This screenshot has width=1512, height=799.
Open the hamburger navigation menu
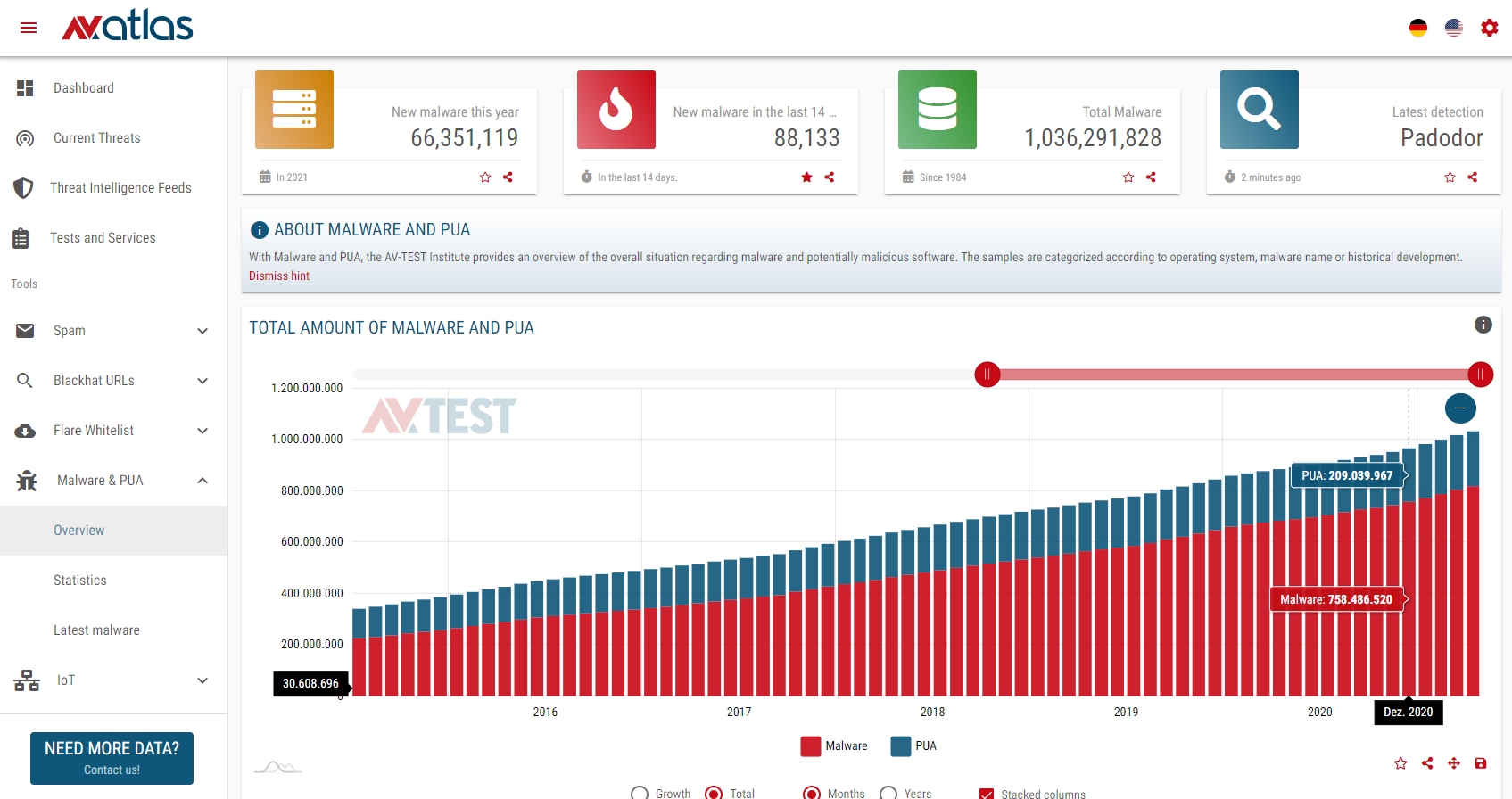click(29, 28)
